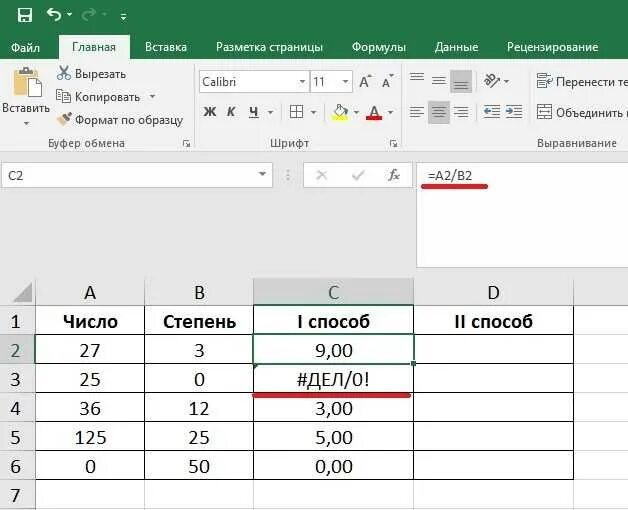This screenshot has width=628, height=510.
Task: Apply red font color A
Action: [374, 112]
